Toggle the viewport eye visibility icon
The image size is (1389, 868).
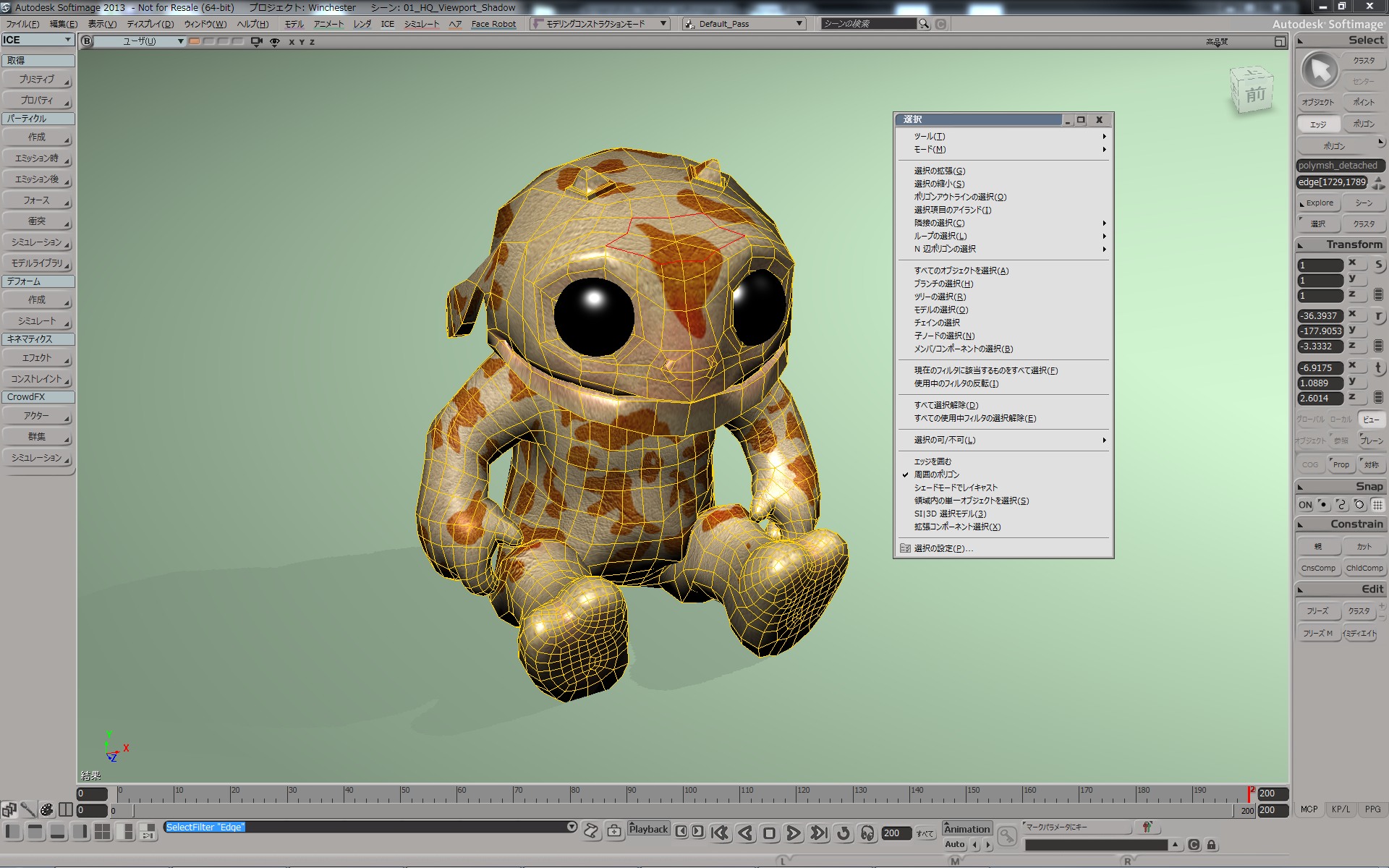[275, 42]
